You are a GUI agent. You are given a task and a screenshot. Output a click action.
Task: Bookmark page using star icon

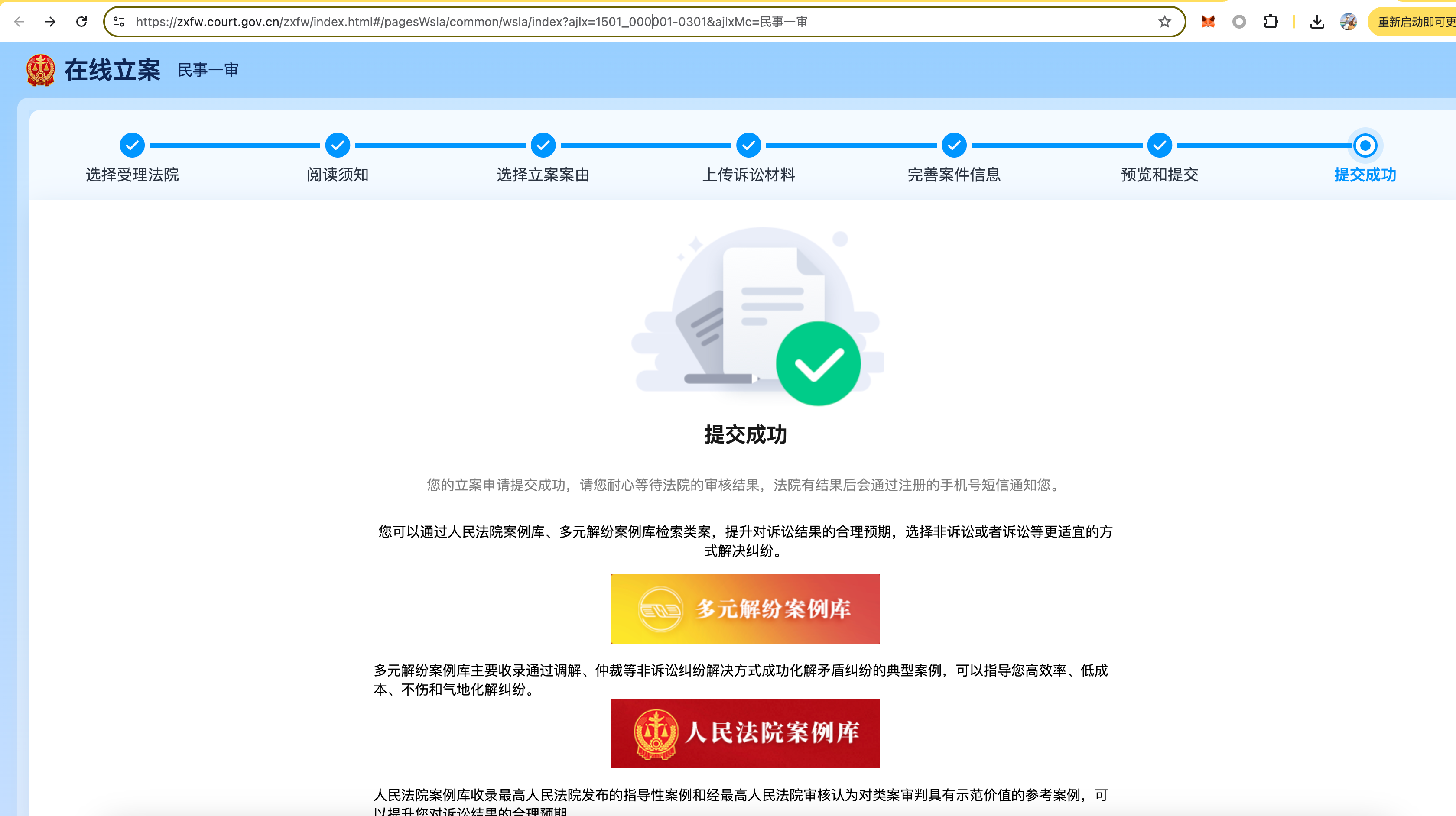1164,22
